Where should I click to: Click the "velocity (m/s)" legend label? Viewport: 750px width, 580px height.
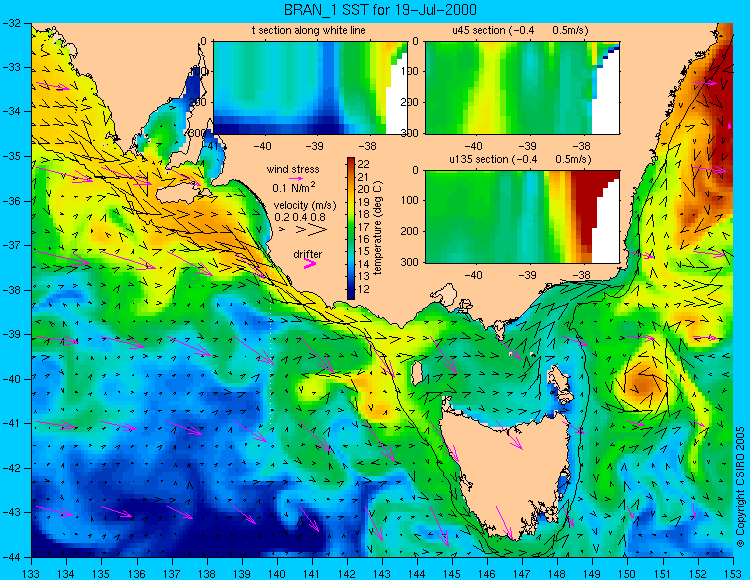(305, 205)
